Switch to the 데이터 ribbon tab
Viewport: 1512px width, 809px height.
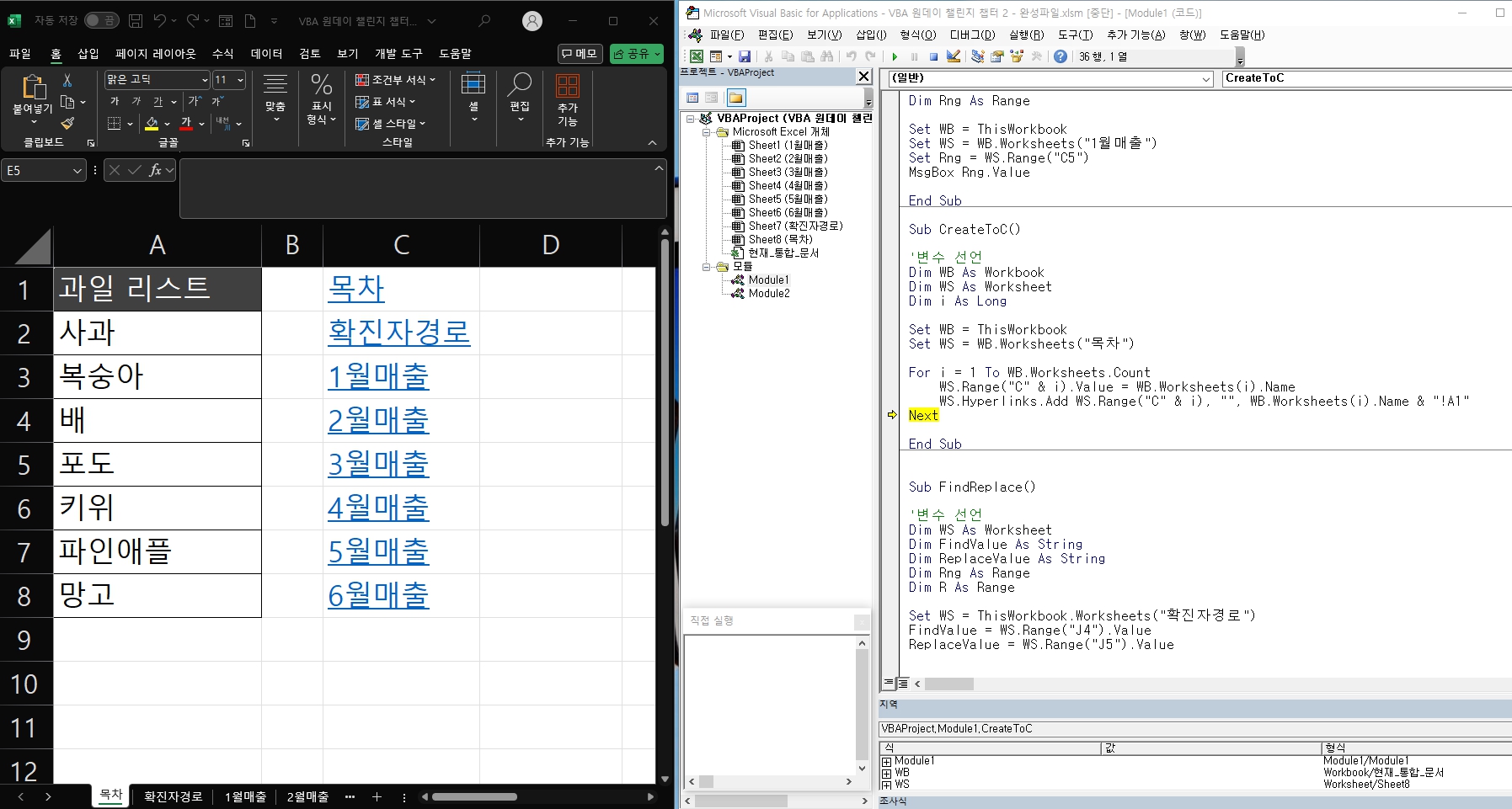[266, 53]
